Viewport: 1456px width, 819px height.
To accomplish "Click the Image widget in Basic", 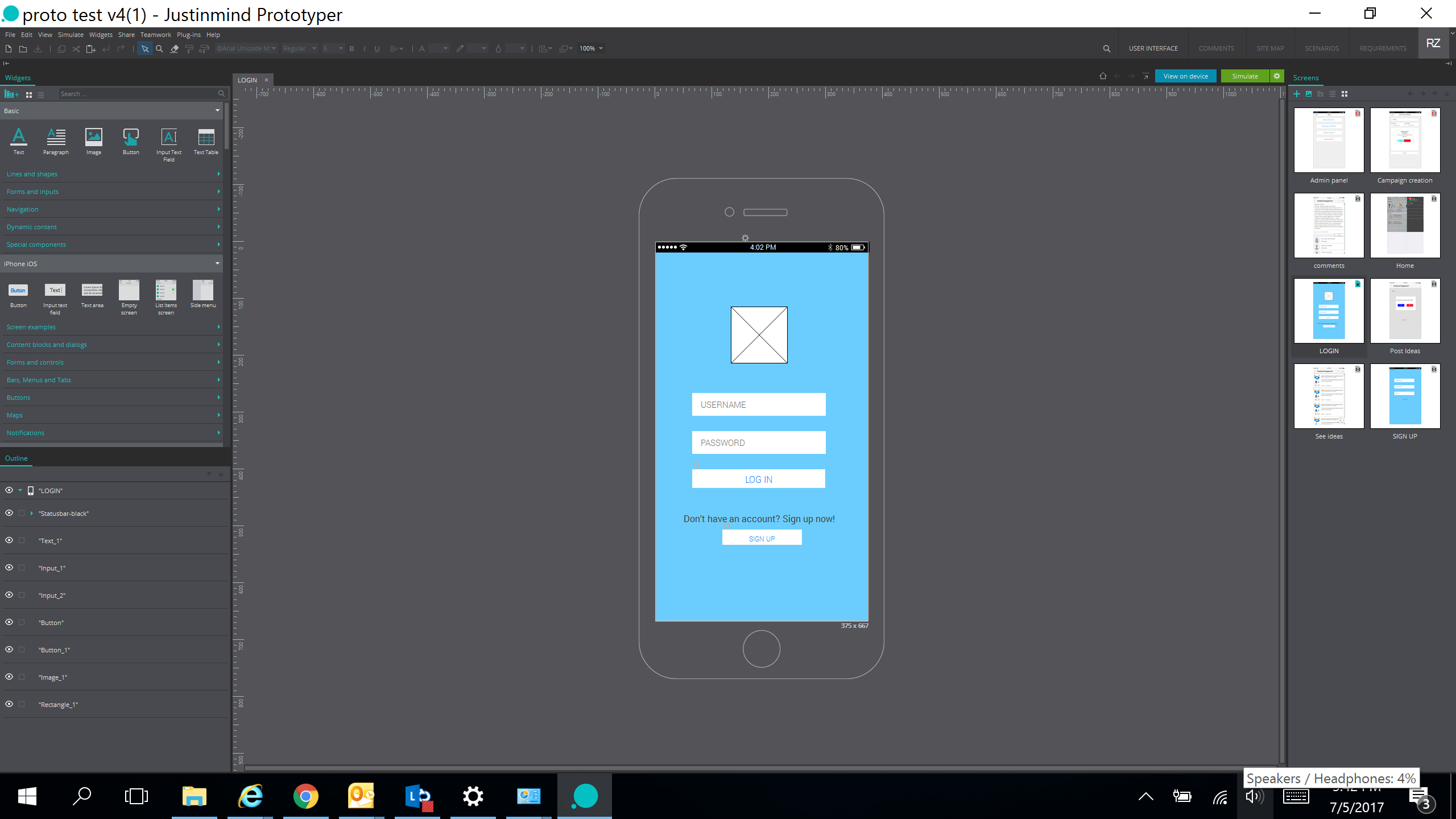I will (93, 138).
